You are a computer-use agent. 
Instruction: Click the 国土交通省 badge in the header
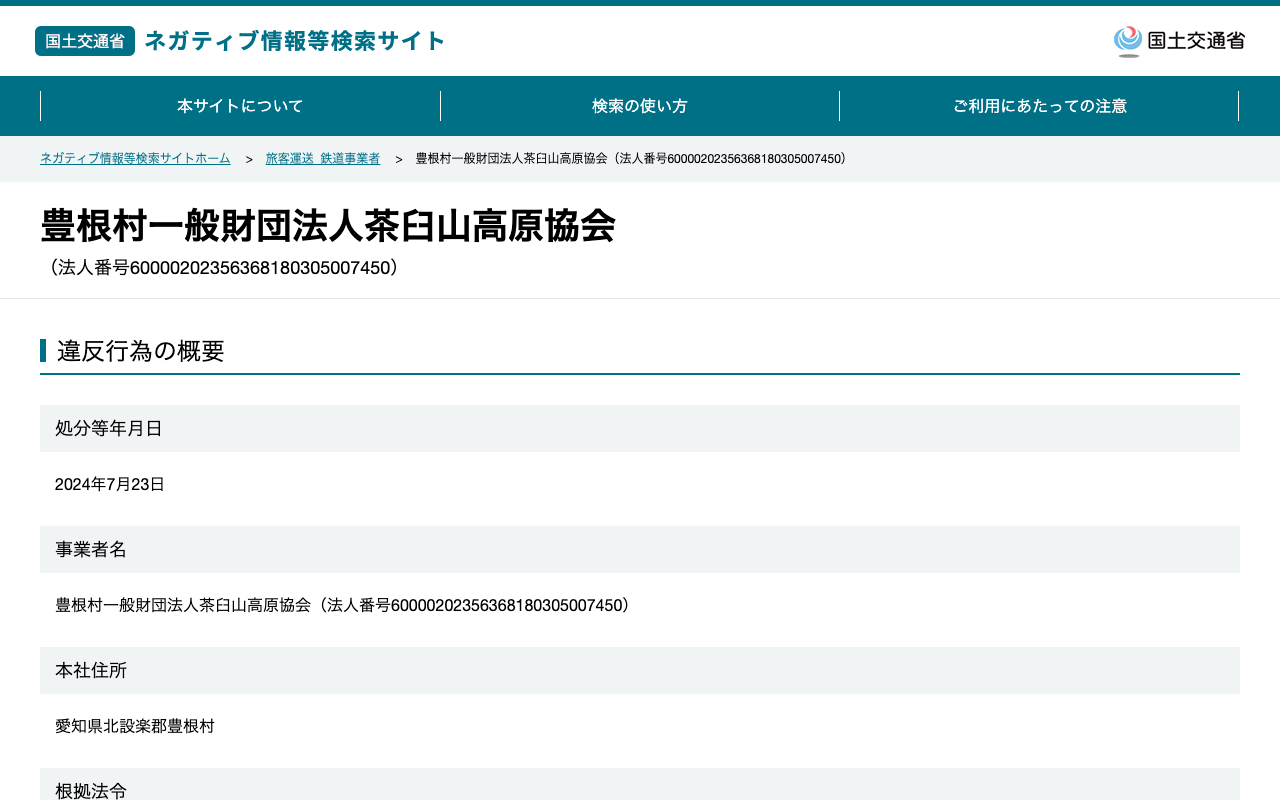(85, 41)
